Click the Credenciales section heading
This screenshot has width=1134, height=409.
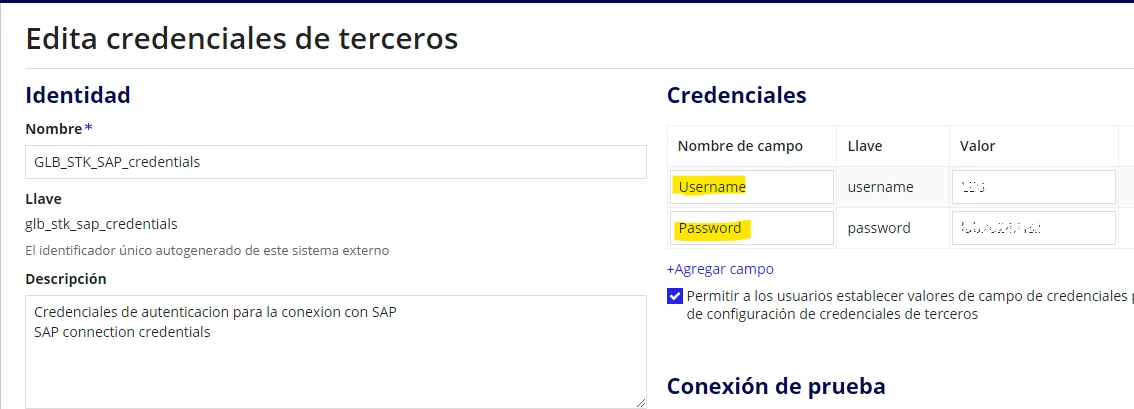coord(736,95)
